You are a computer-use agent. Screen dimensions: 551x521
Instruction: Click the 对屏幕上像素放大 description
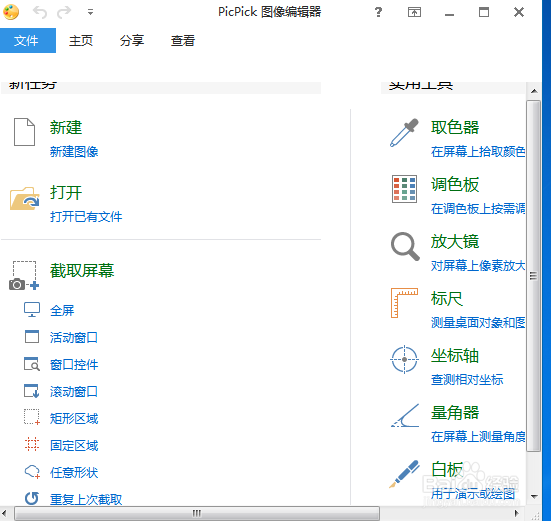coord(478,266)
